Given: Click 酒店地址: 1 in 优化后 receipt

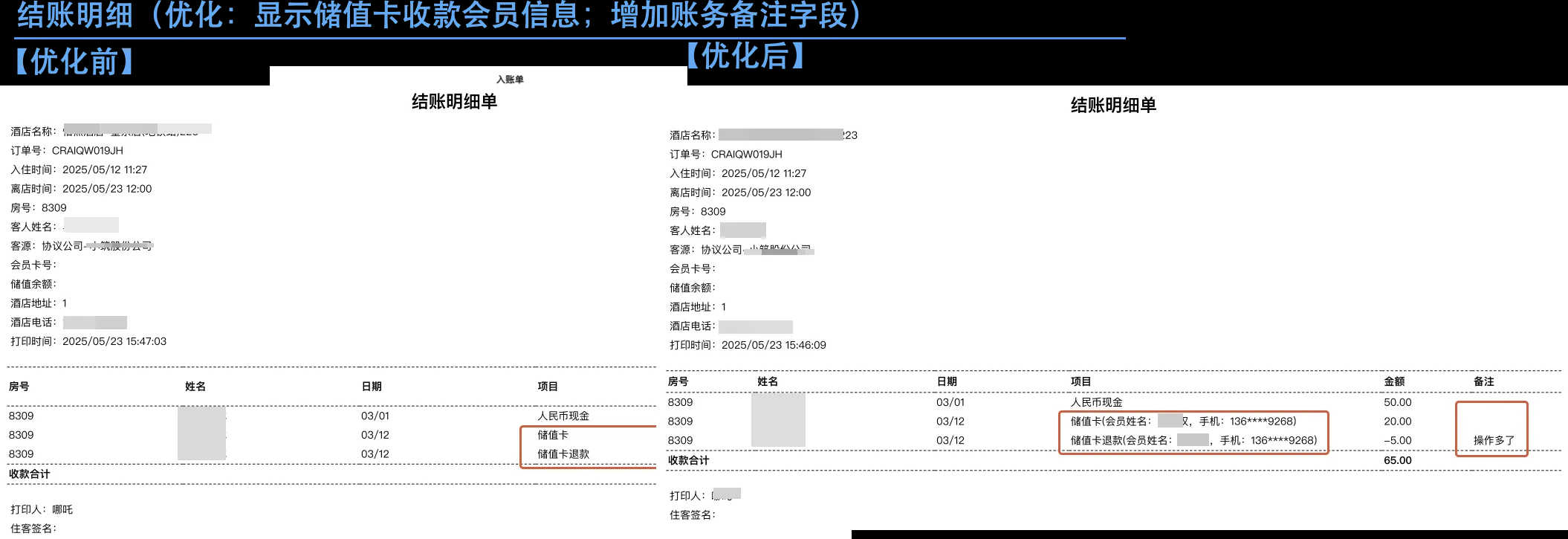Looking at the screenshot, I should click(x=698, y=307).
